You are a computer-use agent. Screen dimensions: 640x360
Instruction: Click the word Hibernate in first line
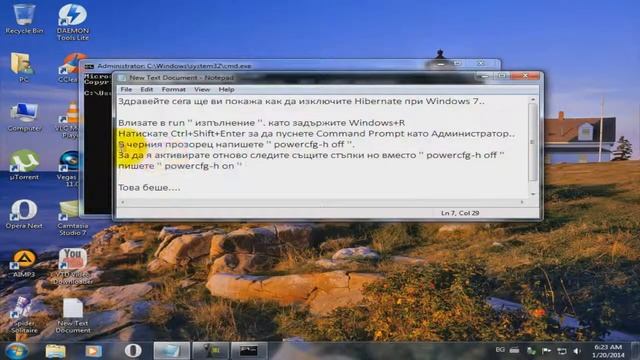pos(378,101)
